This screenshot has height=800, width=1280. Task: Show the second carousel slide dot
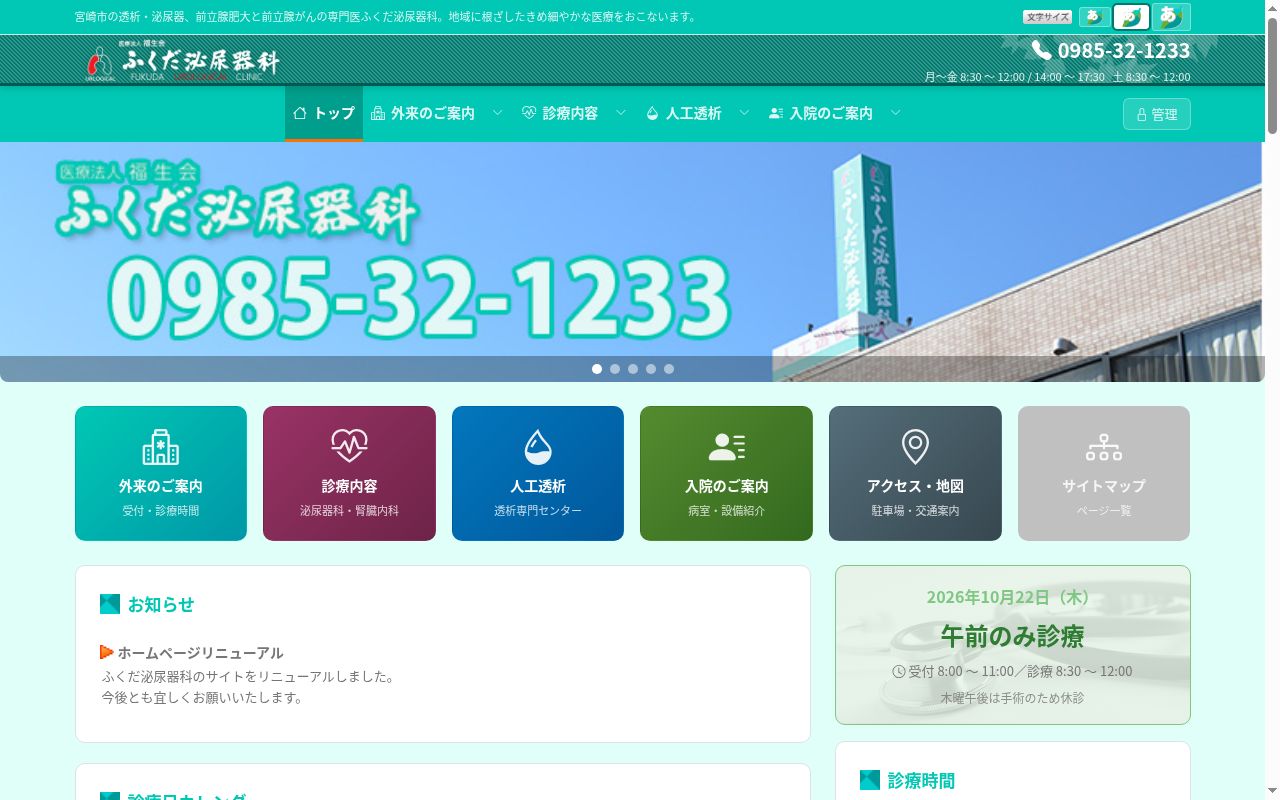(615, 369)
